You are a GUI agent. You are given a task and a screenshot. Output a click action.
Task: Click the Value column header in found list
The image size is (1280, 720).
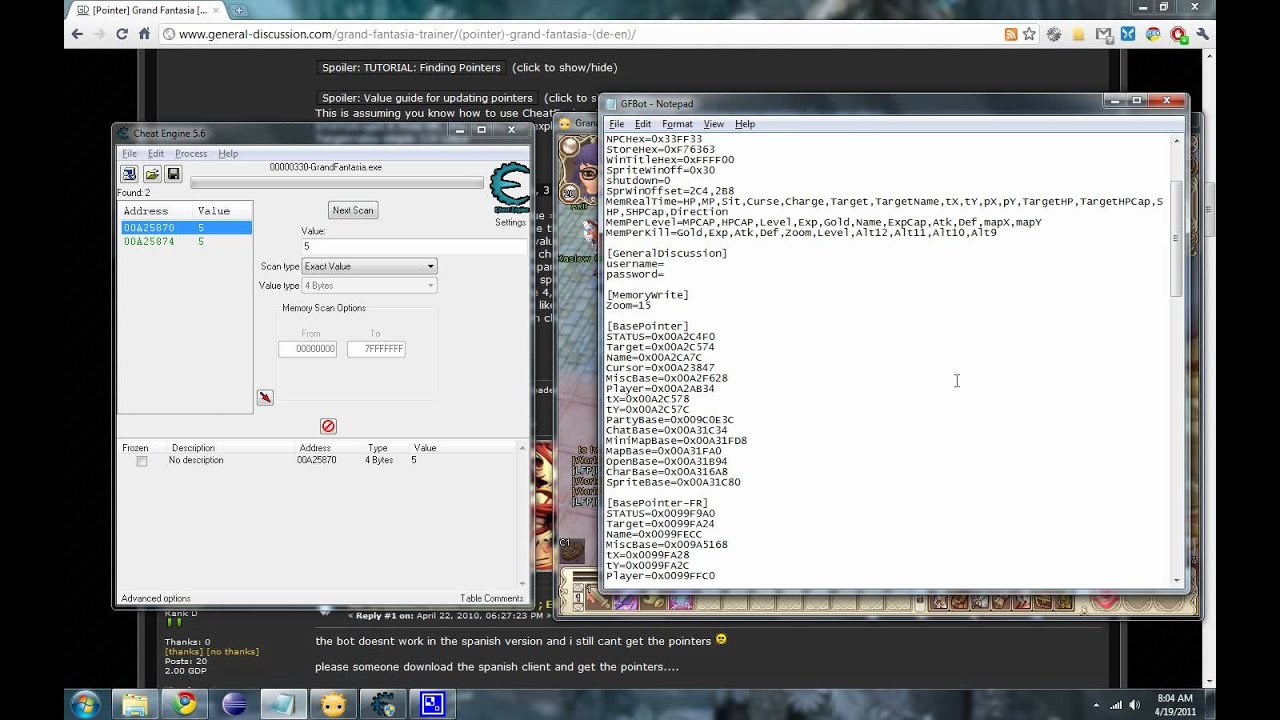click(214, 211)
